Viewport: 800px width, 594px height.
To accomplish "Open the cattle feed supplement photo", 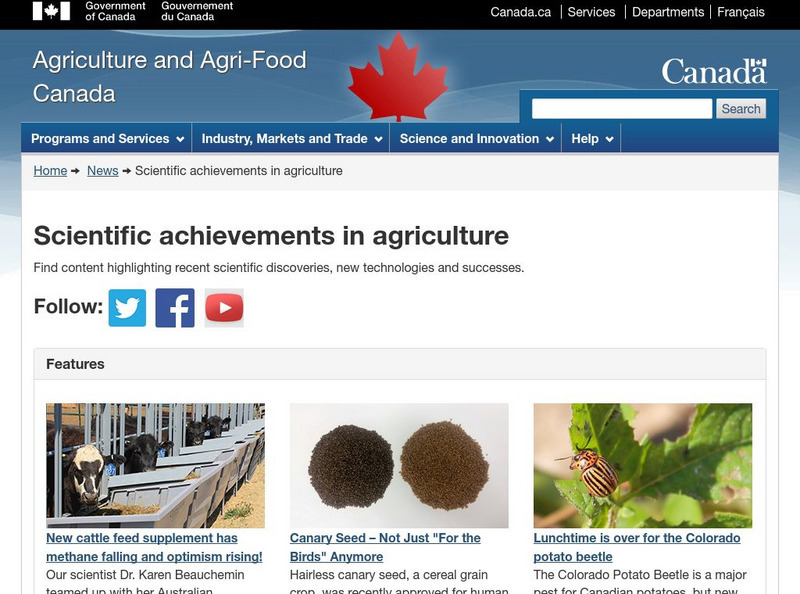I will (x=155, y=465).
